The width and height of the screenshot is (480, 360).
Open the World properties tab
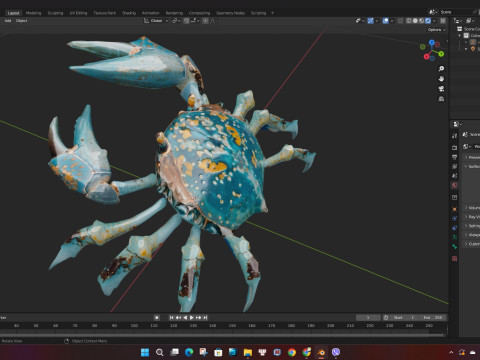coord(454,185)
